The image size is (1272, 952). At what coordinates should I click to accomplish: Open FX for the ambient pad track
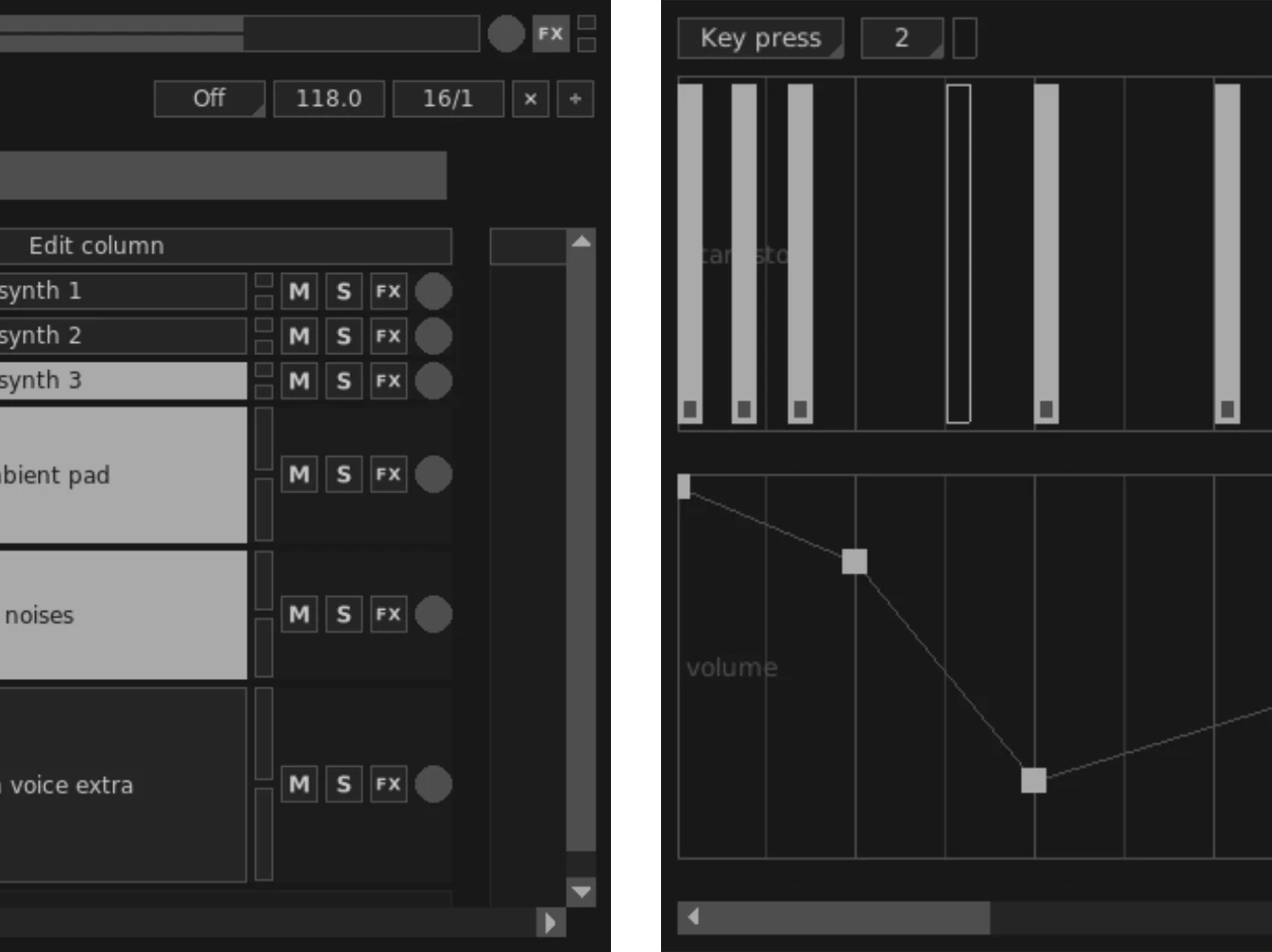388,474
